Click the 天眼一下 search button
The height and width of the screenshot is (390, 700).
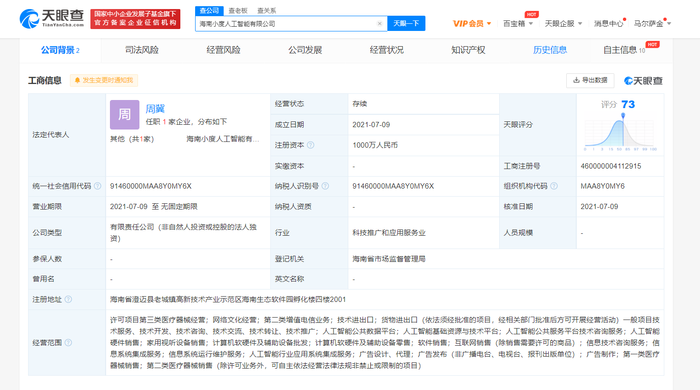pyautogui.click(x=406, y=24)
